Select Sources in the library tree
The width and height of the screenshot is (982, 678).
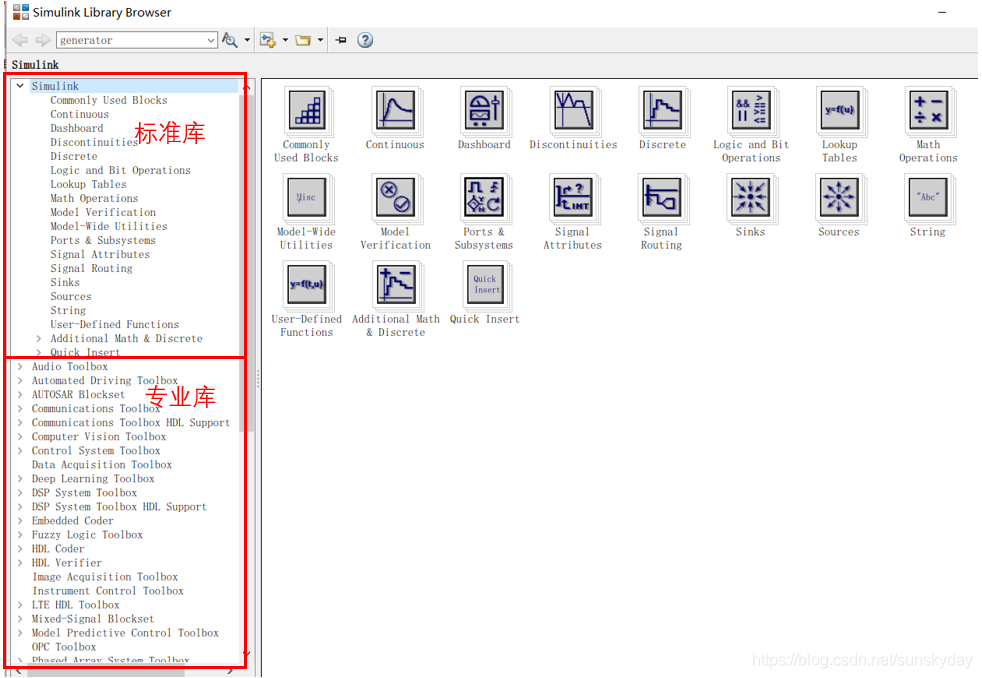(x=71, y=297)
